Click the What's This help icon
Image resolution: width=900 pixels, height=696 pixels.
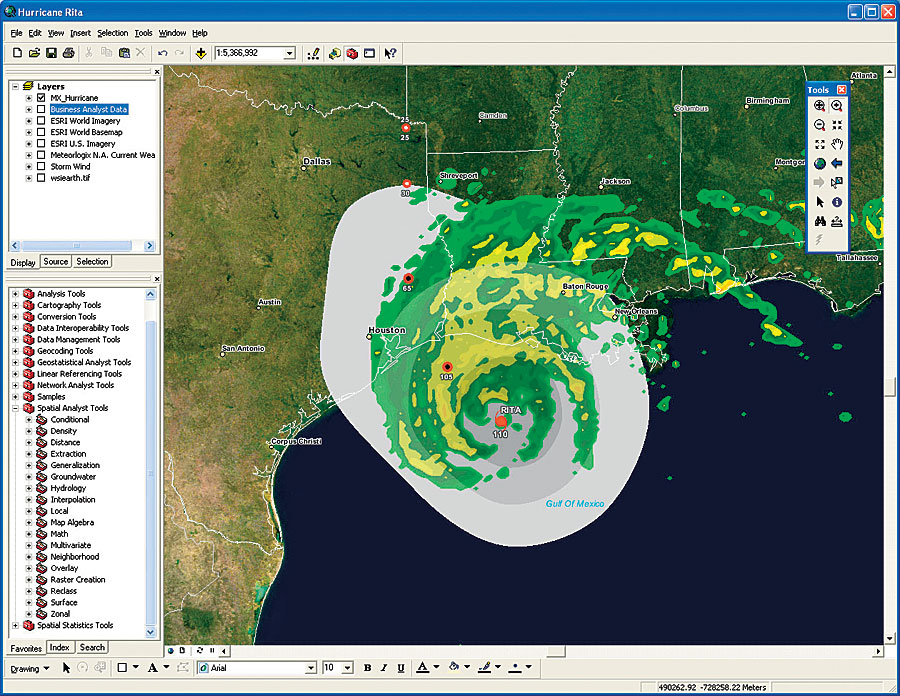(390, 53)
